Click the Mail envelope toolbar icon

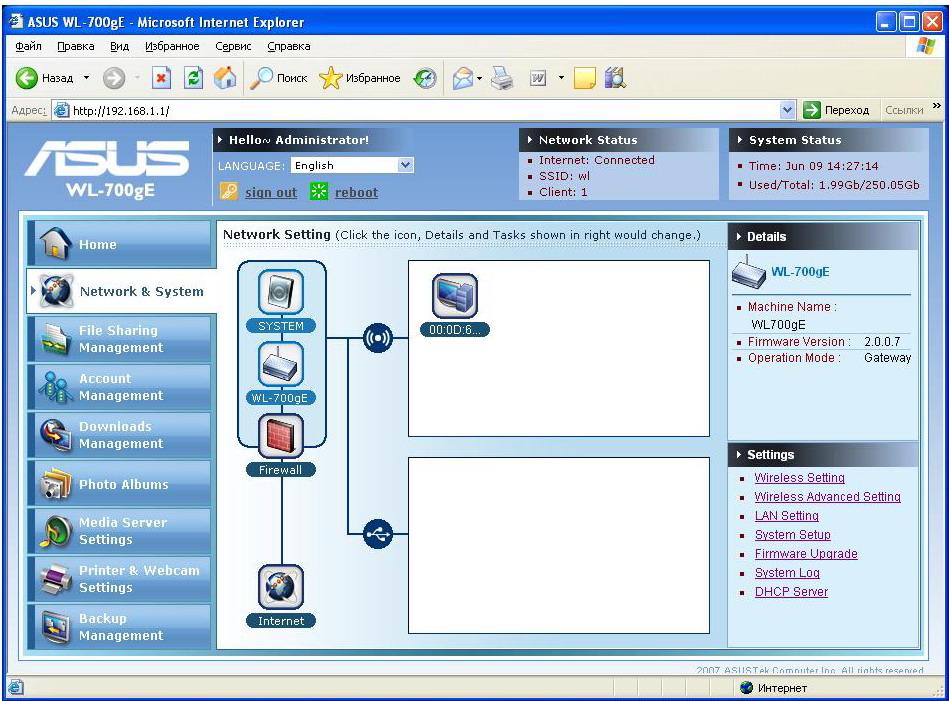coord(463,78)
